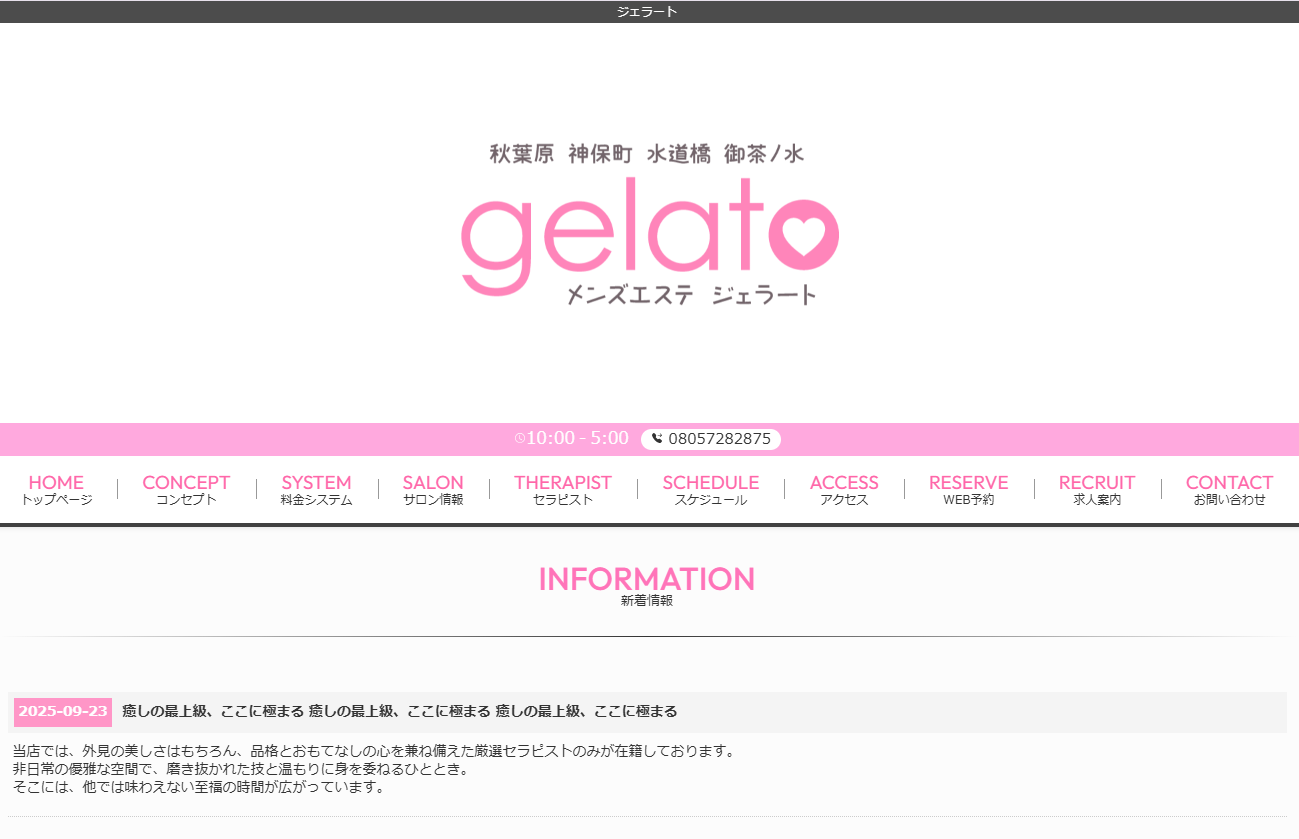Click the phone icon beside 08057282875
This screenshot has height=839, width=1299.
point(657,438)
